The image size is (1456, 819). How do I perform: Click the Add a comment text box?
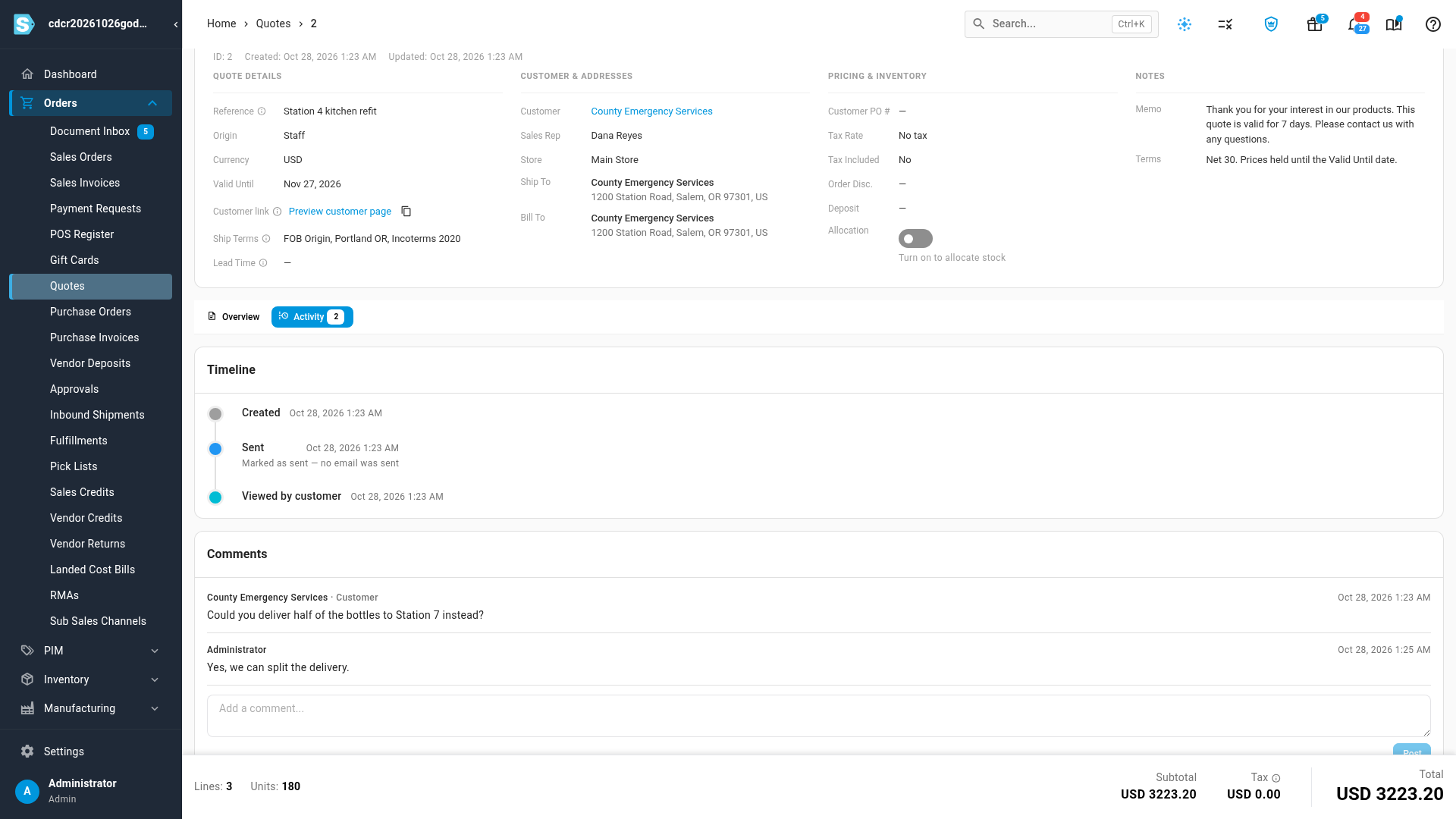tap(818, 716)
